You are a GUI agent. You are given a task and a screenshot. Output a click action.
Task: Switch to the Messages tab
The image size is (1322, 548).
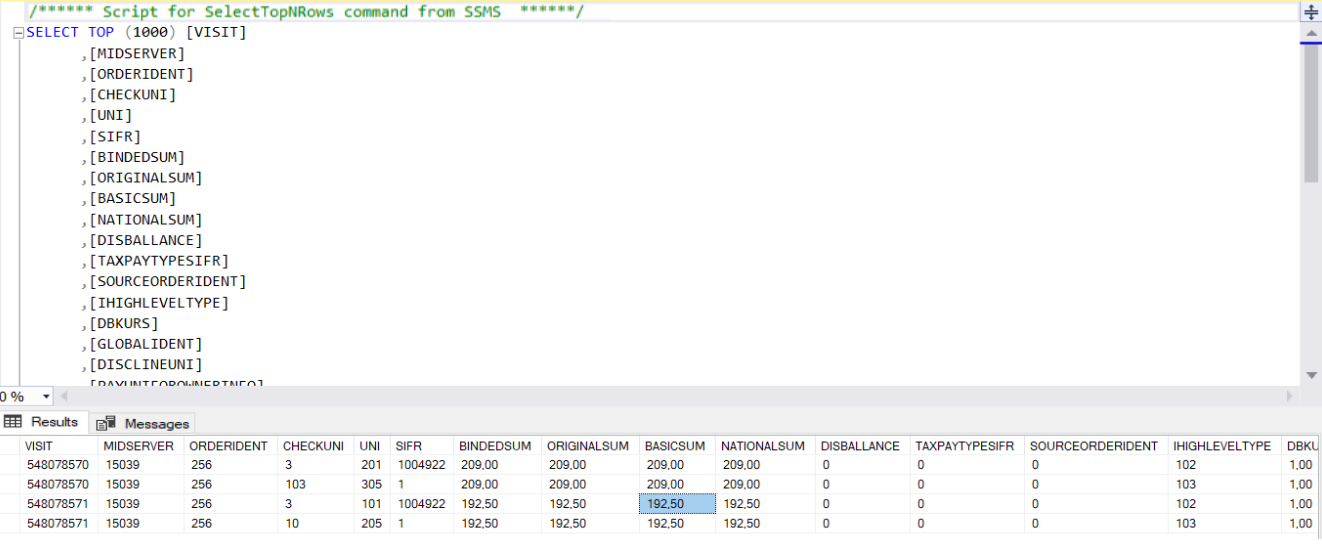tap(143, 424)
